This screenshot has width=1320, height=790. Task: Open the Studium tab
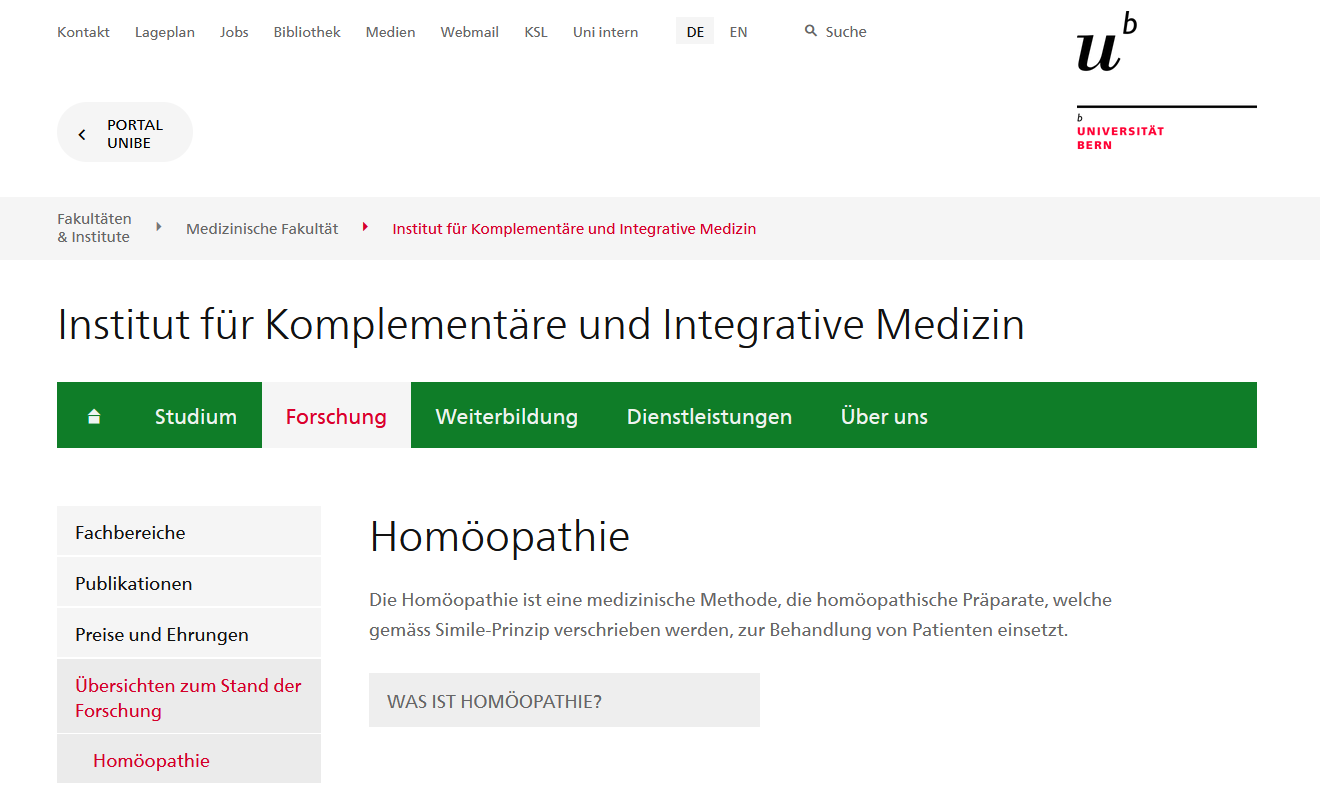tap(196, 416)
